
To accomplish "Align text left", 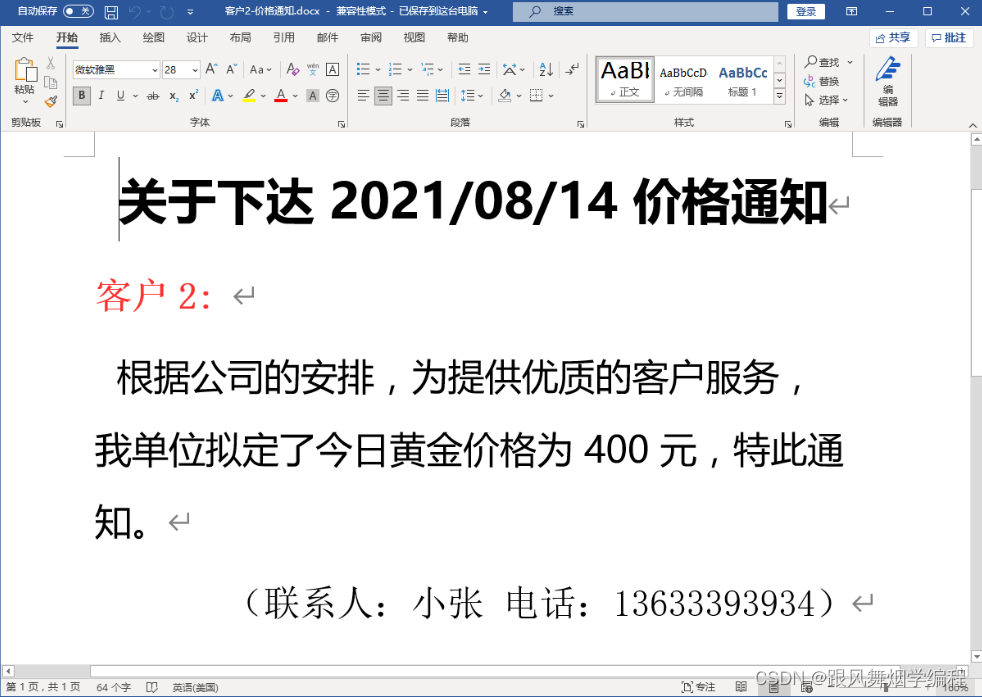I will (363, 96).
